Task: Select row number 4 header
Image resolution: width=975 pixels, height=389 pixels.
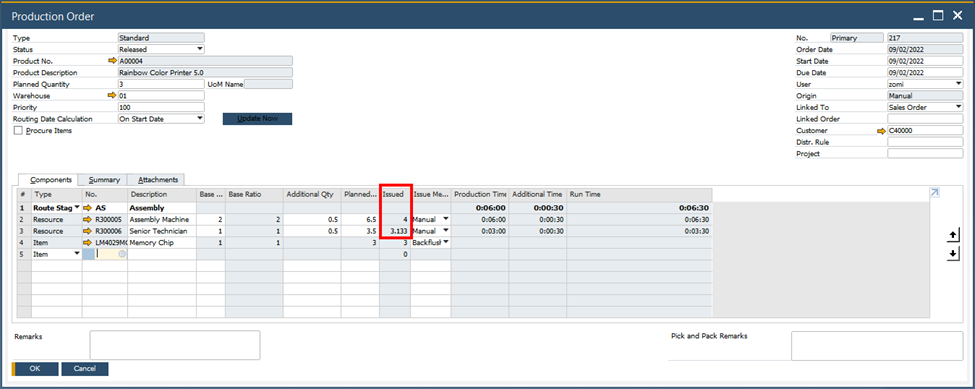Action: coord(24,242)
